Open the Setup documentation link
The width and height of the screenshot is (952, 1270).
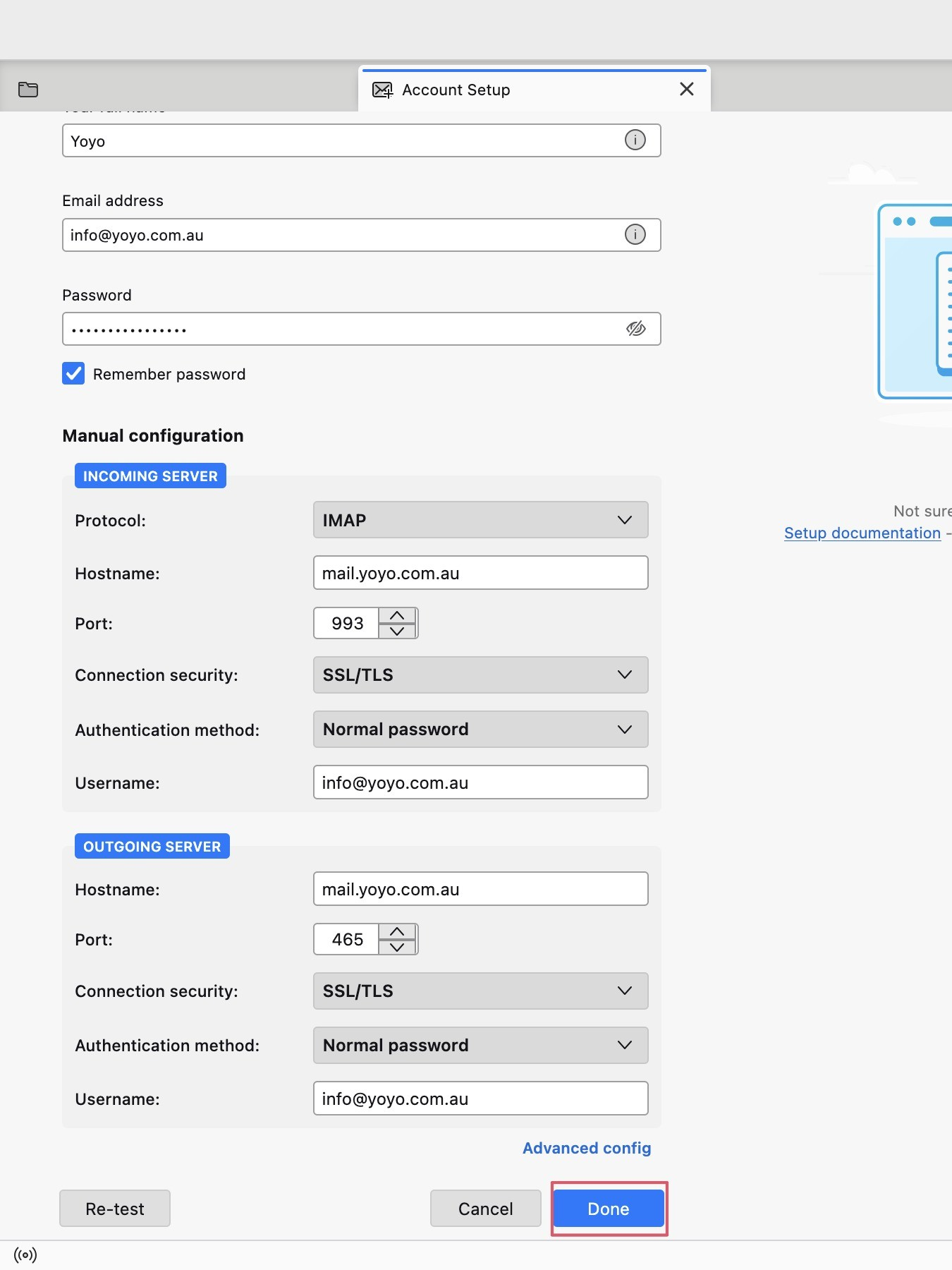862,533
